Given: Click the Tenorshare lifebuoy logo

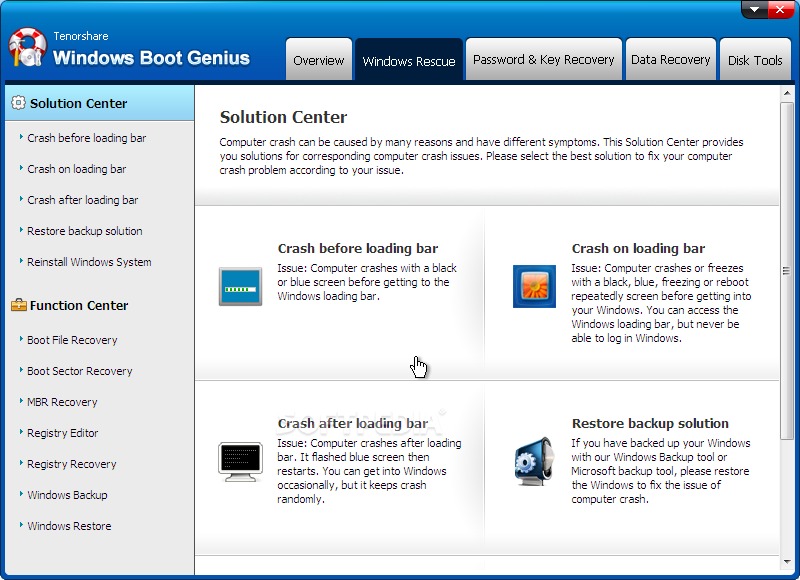Looking at the screenshot, I should coord(26,46).
